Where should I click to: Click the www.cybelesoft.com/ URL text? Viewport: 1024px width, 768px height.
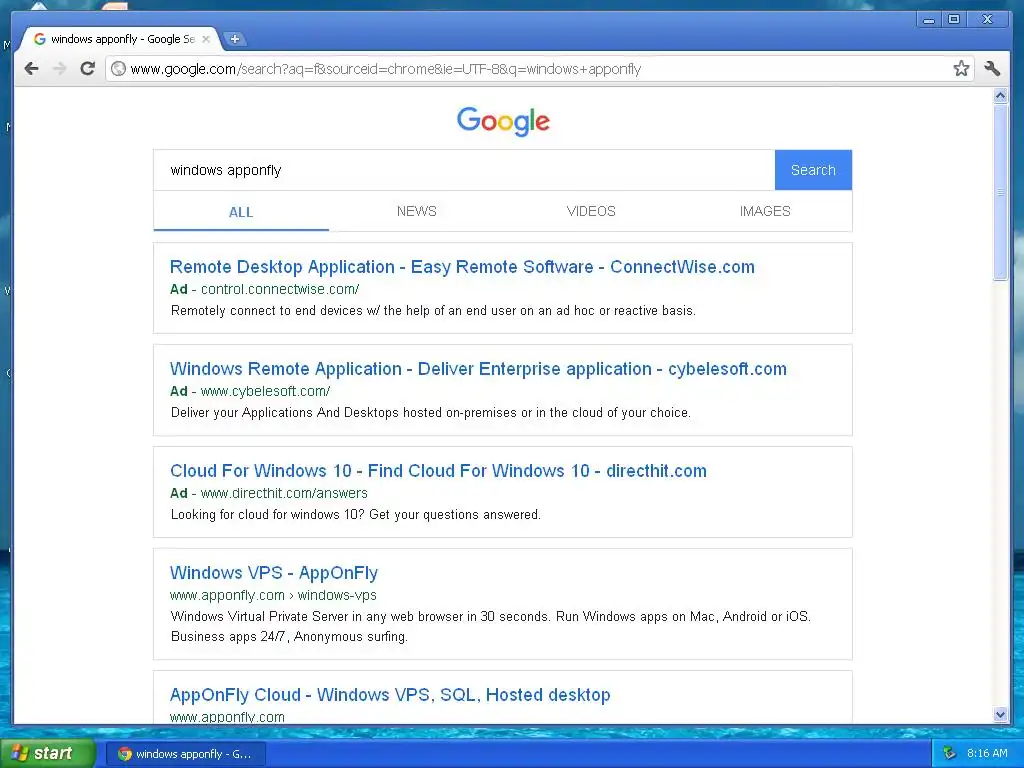click(265, 391)
